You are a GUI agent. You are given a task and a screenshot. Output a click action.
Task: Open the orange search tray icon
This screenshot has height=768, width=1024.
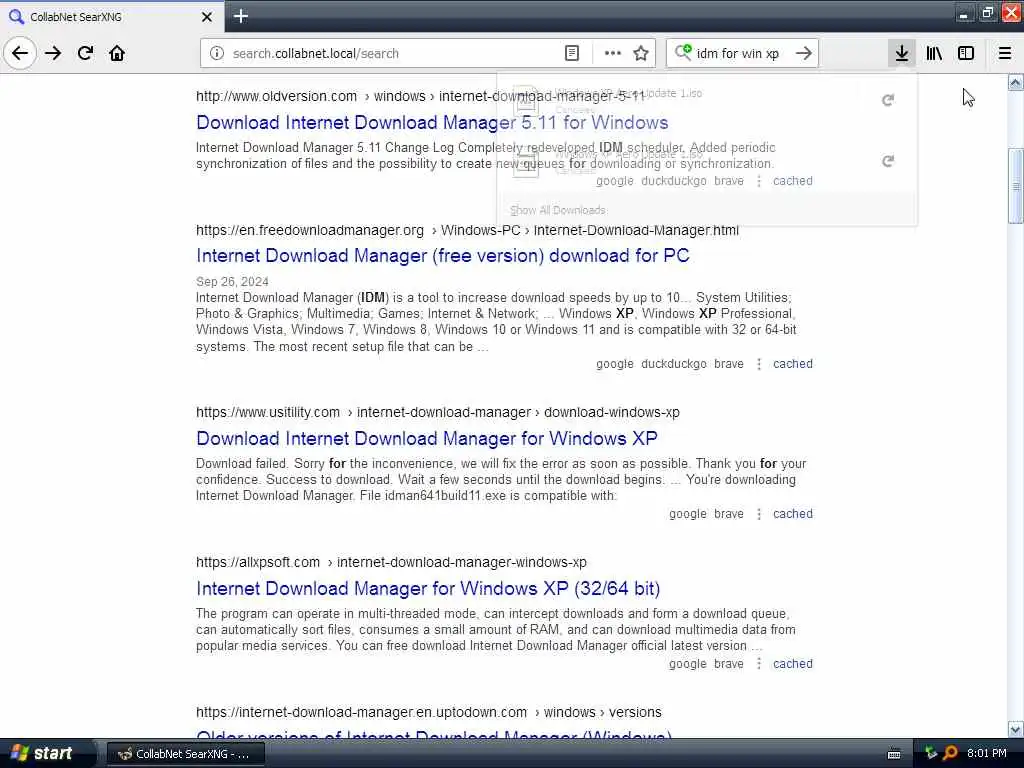[x=951, y=754]
